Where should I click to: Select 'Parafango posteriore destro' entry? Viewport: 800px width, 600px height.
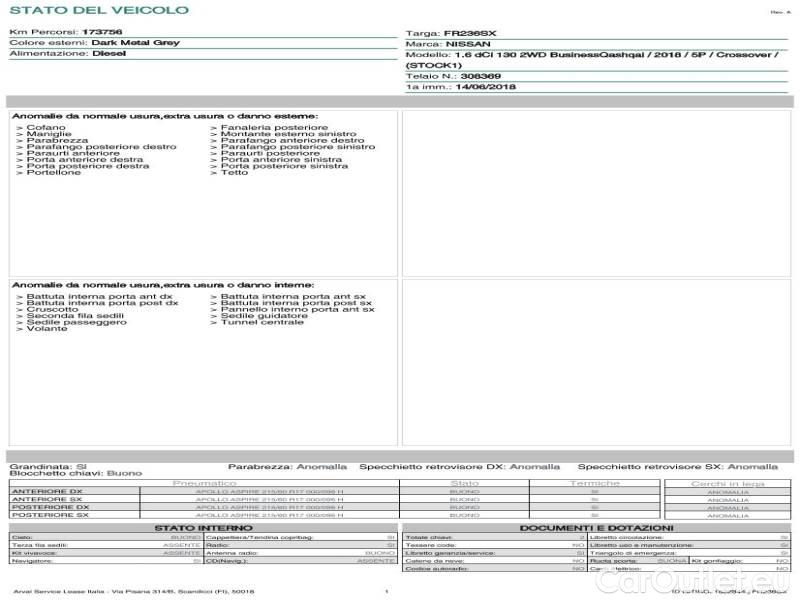pyautogui.click(x=102, y=146)
